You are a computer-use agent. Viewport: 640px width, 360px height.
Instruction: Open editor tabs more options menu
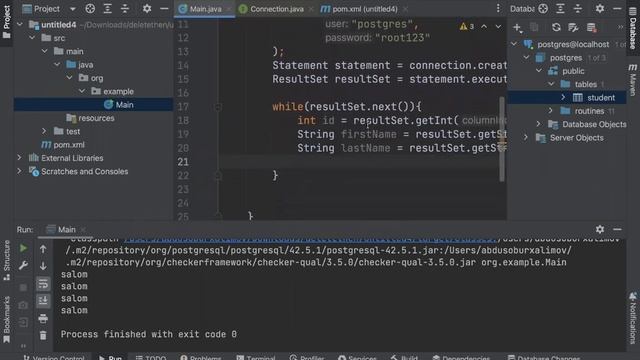click(498, 9)
